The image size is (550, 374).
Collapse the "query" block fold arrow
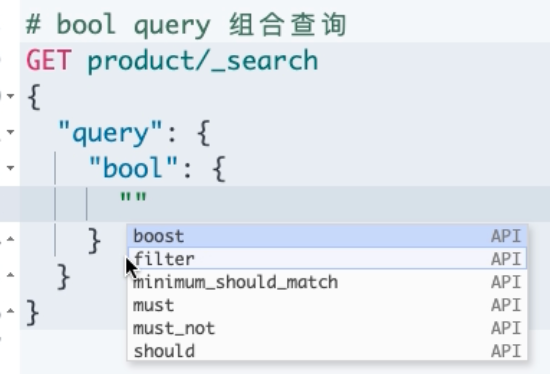[x=11, y=132]
